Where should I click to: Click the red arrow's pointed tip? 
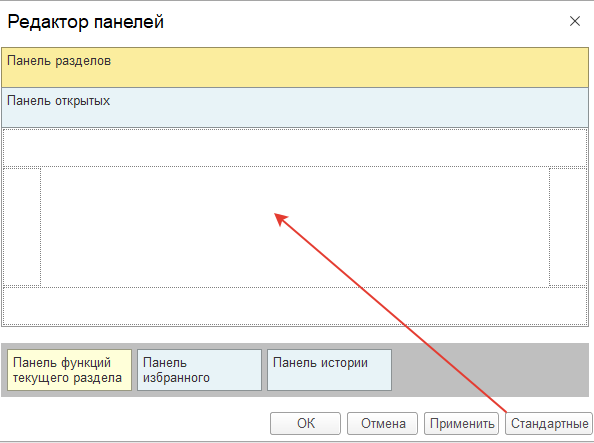pos(276,215)
